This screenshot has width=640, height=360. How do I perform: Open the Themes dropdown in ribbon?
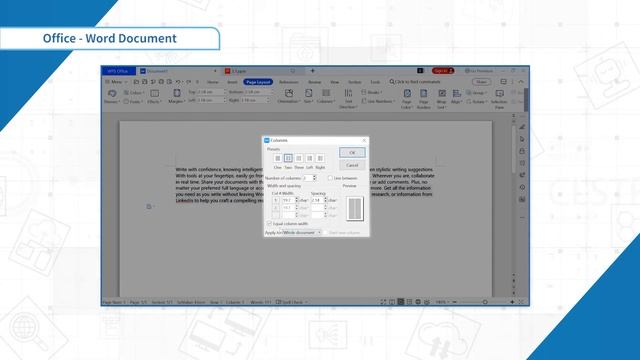pyautogui.click(x=112, y=97)
